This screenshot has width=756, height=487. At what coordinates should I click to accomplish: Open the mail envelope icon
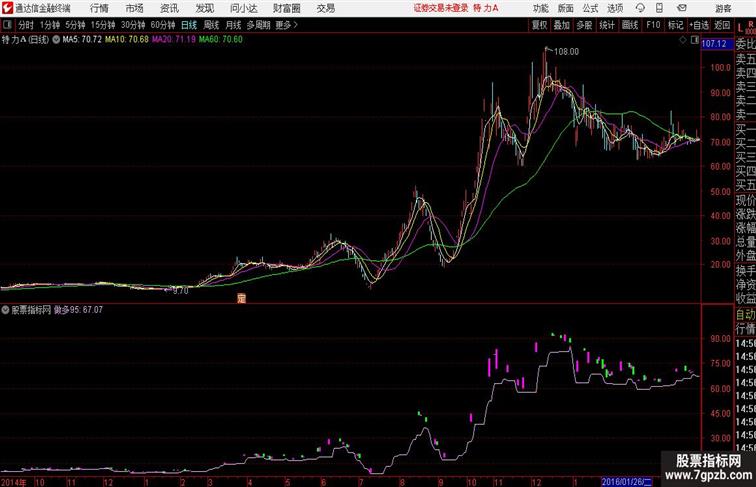[x=682, y=8]
